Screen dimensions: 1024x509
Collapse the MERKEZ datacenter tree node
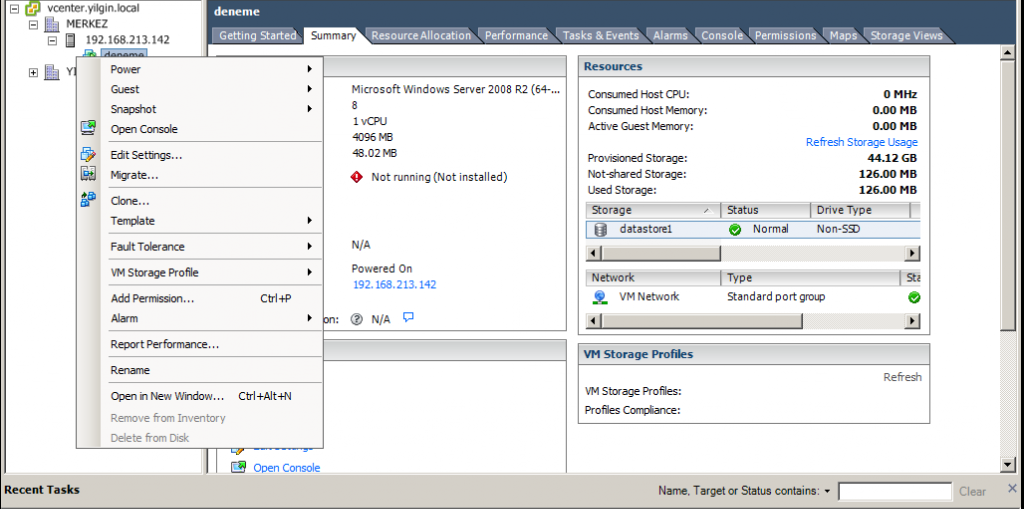click(x=34, y=24)
